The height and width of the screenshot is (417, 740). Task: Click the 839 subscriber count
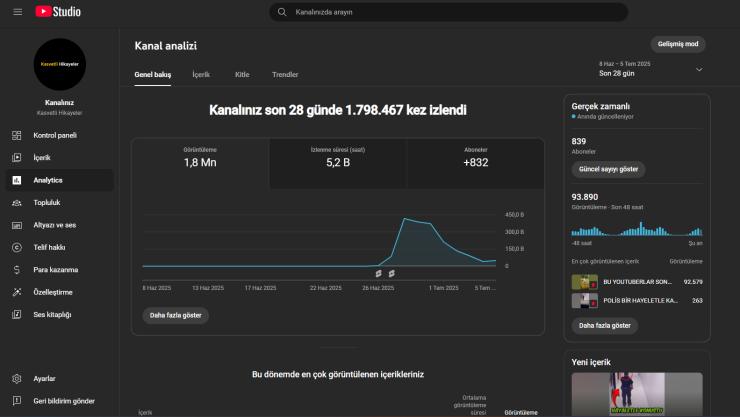tap(579, 141)
